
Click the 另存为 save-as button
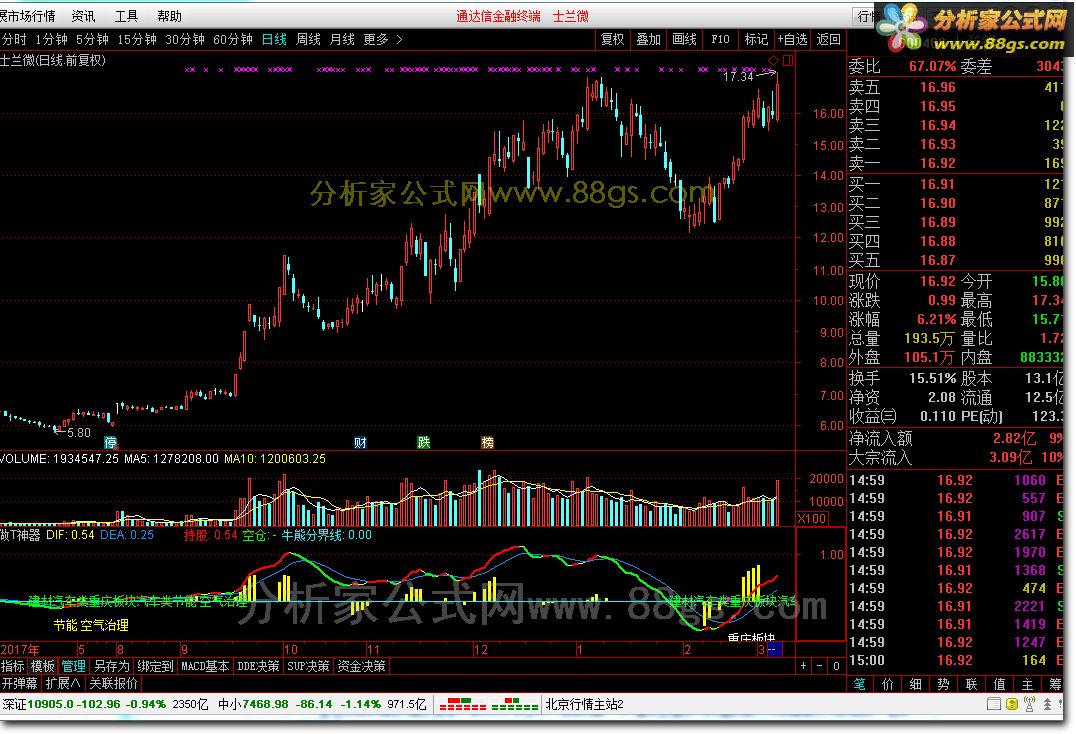[x=111, y=666]
